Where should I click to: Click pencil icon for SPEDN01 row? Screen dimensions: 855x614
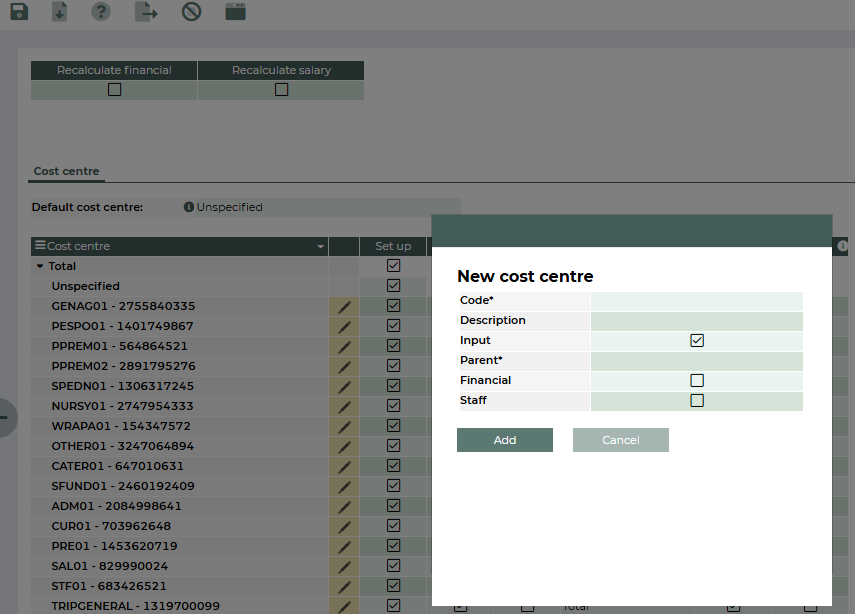click(x=344, y=386)
